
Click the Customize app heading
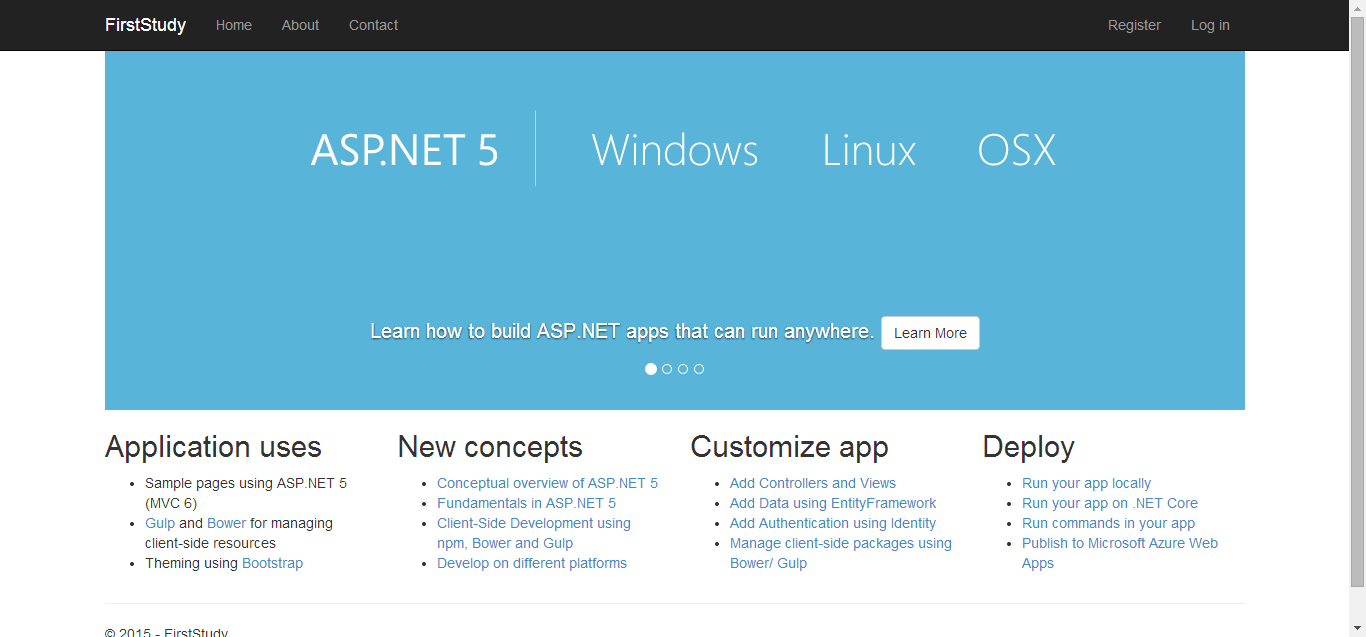tap(789, 447)
